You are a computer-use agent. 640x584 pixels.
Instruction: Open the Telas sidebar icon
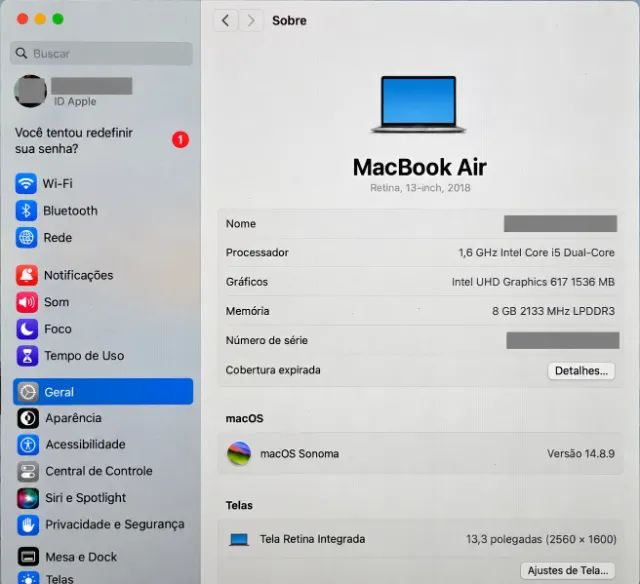click(28, 579)
